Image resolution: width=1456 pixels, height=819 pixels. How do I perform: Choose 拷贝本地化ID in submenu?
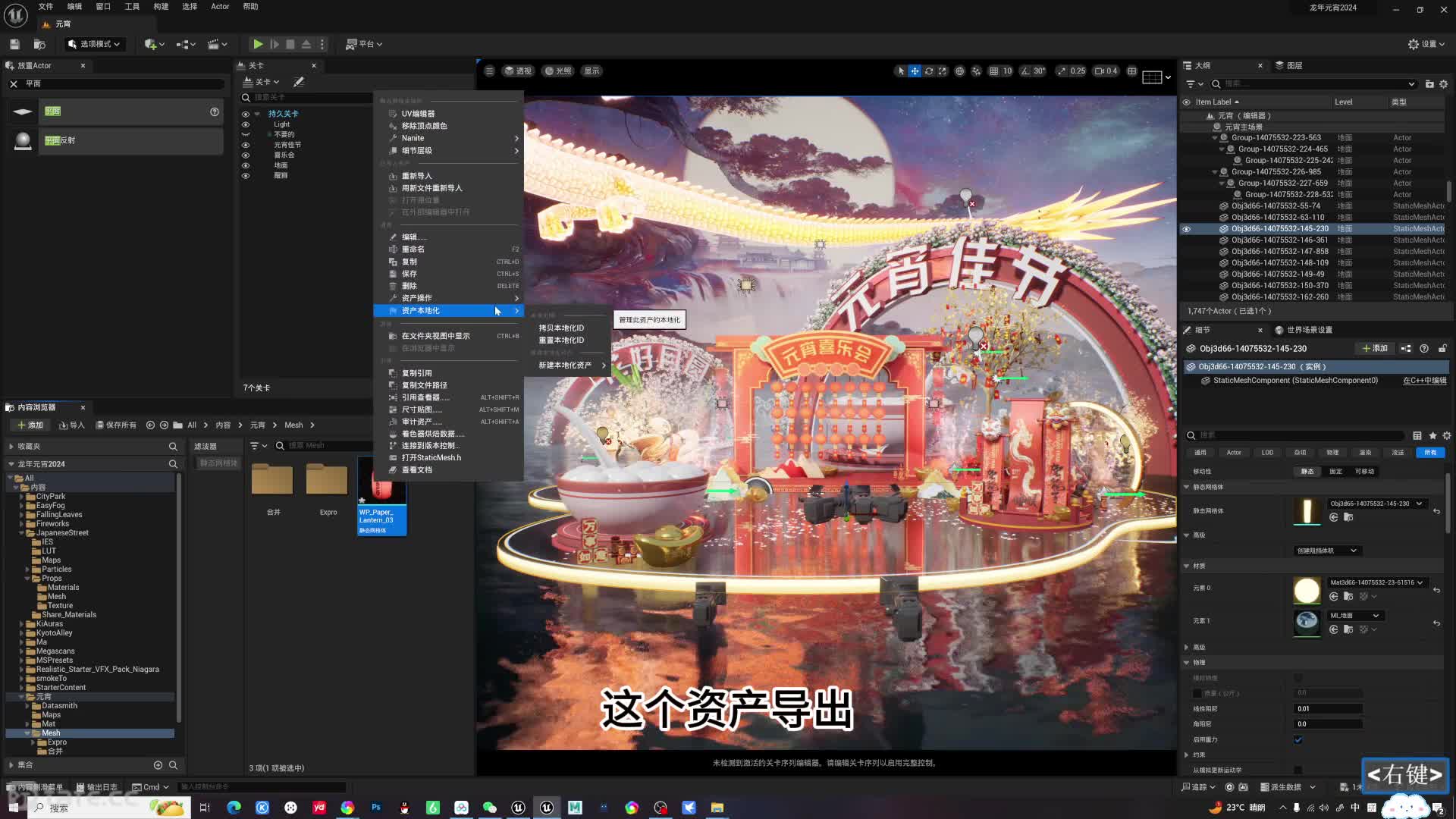pos(561,328)
